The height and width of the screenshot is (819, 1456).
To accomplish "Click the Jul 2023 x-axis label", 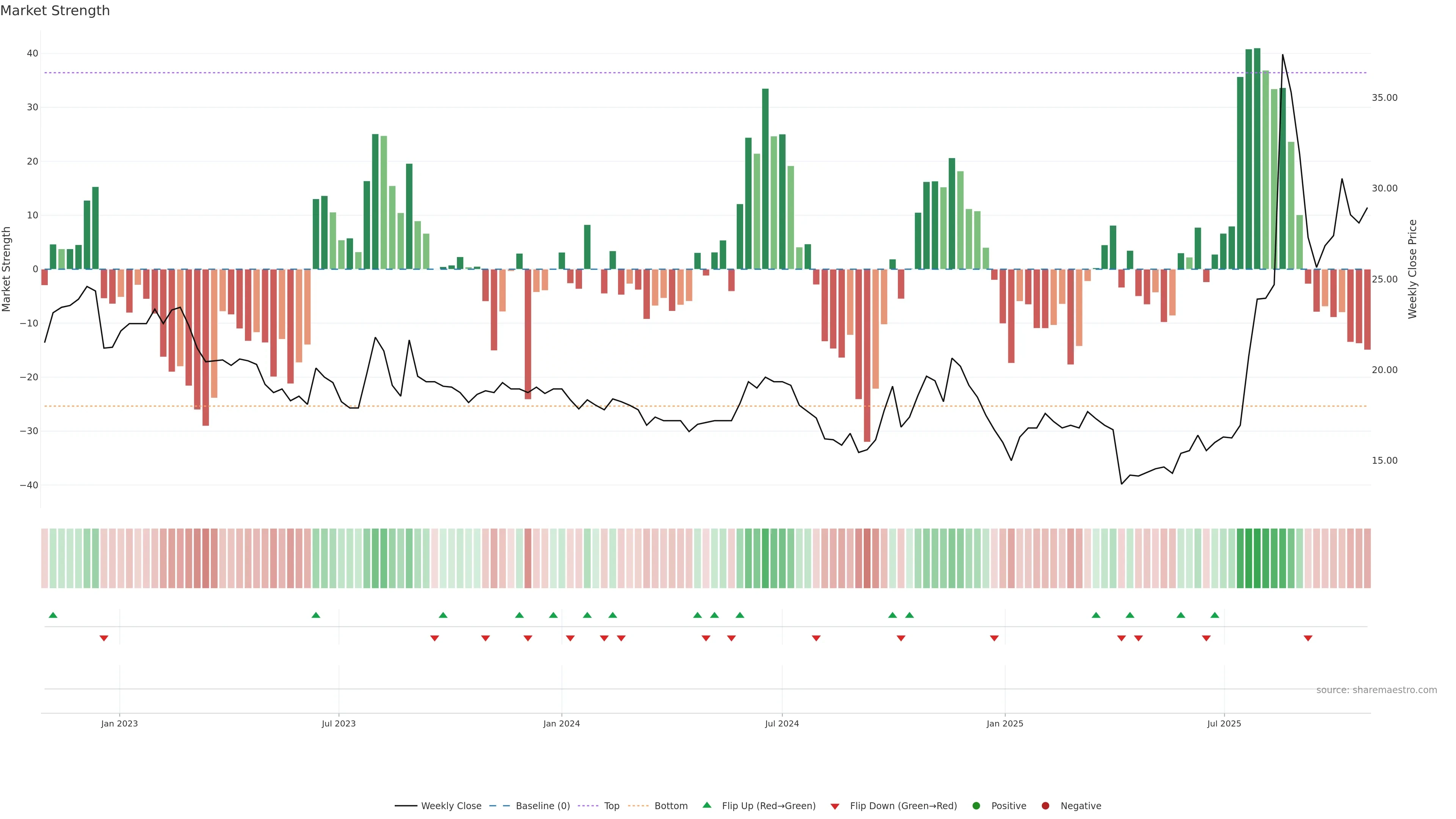I will [339, 723].
